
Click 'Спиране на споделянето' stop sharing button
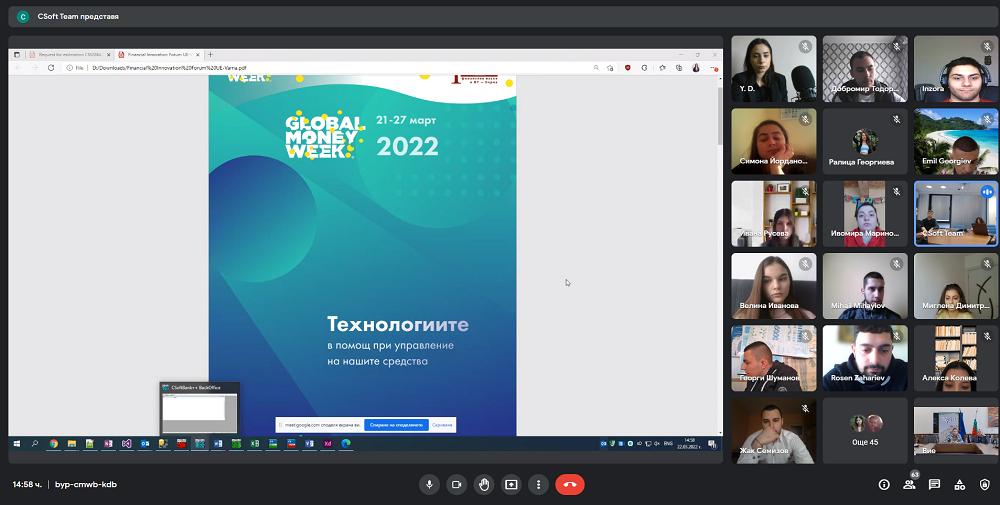[x=396, y=425]
